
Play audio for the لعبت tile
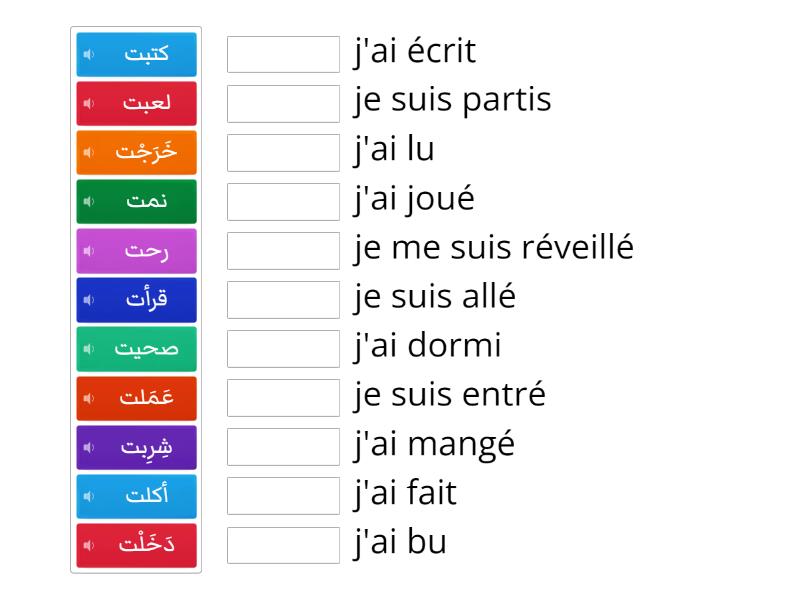click(89, 103)
